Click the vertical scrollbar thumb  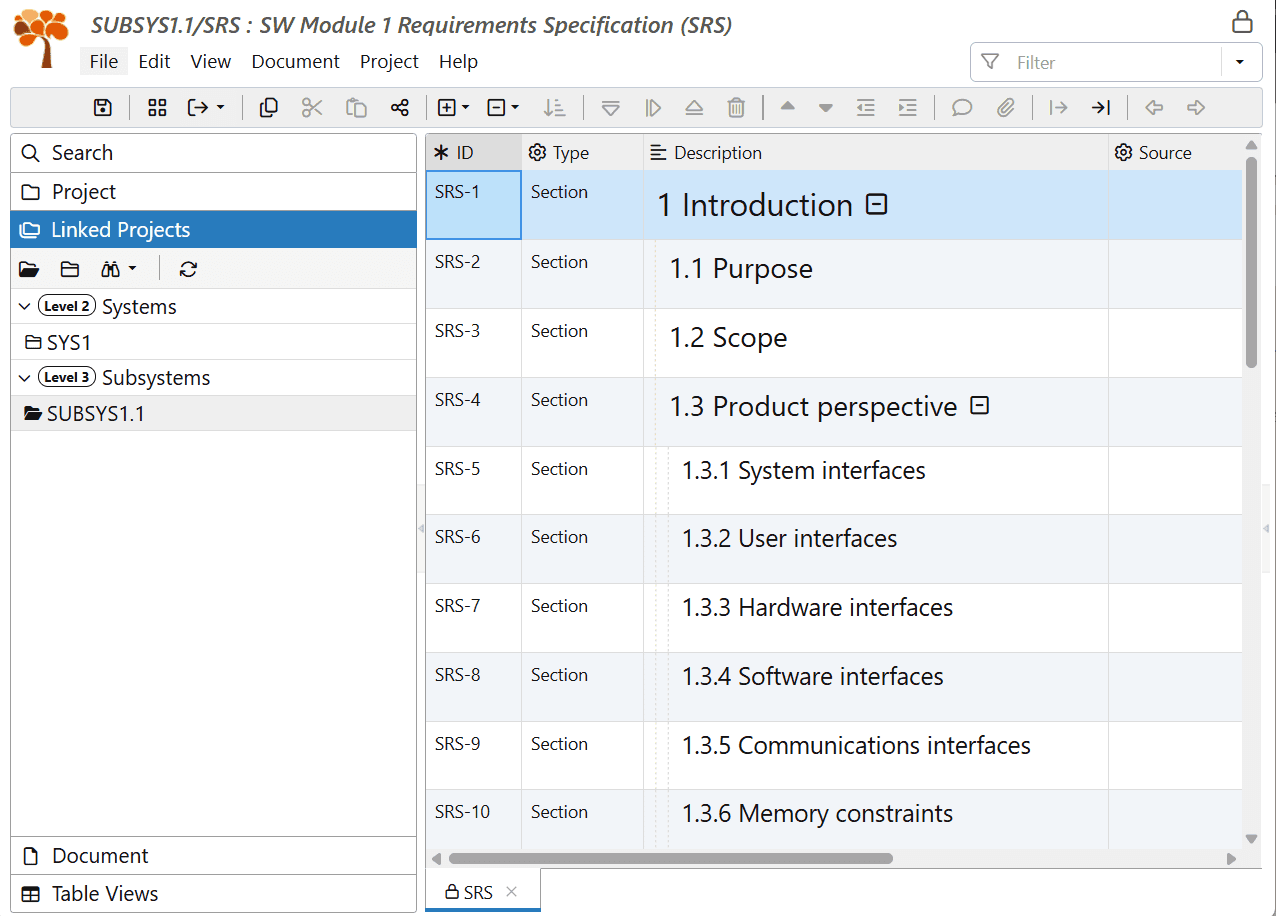pyautogui.click(x=1251, y=262)
